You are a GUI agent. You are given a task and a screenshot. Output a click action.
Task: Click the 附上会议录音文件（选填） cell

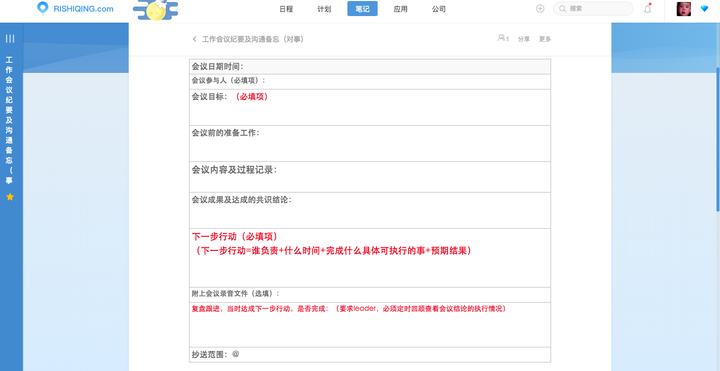click(x=370, y=295)
